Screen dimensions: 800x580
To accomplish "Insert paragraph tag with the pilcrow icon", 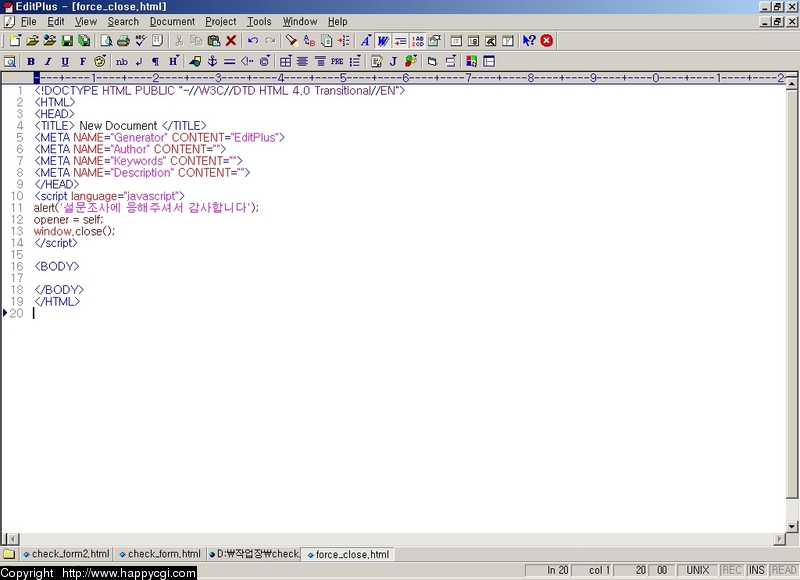I will [x=156, y=62].
